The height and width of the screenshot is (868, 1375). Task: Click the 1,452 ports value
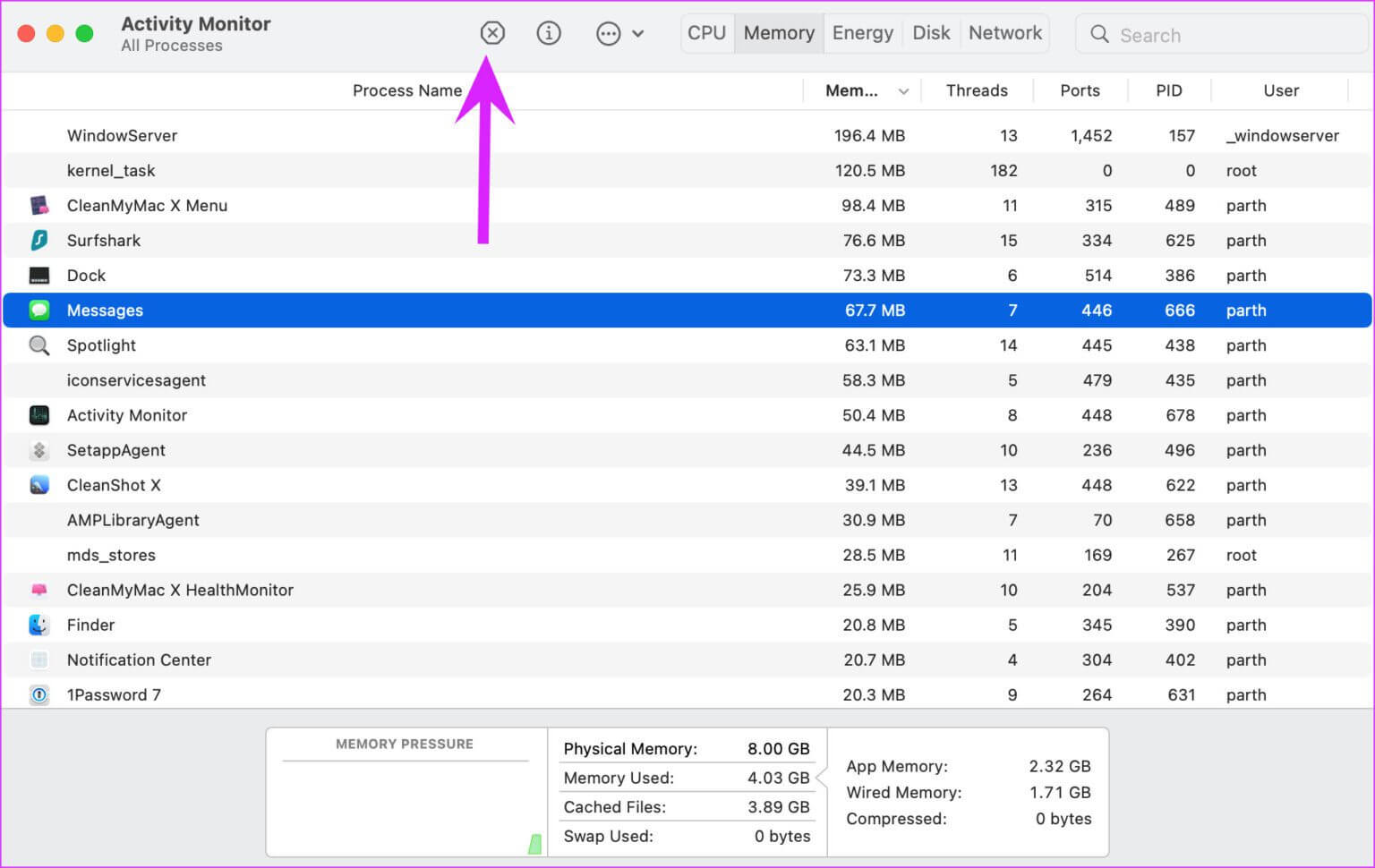(1091, 136)
